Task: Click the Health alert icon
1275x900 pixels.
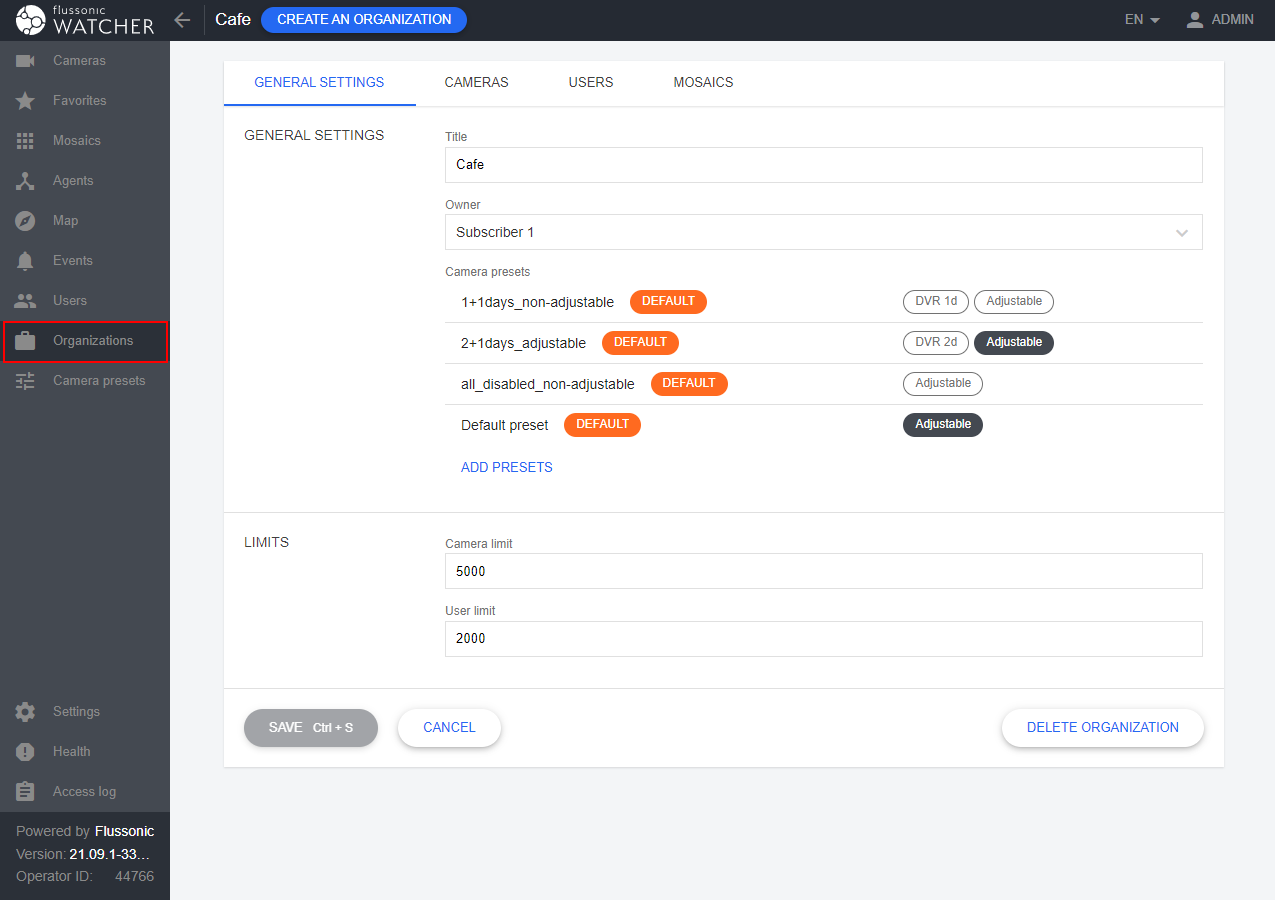Action: (x=26, y=752)
